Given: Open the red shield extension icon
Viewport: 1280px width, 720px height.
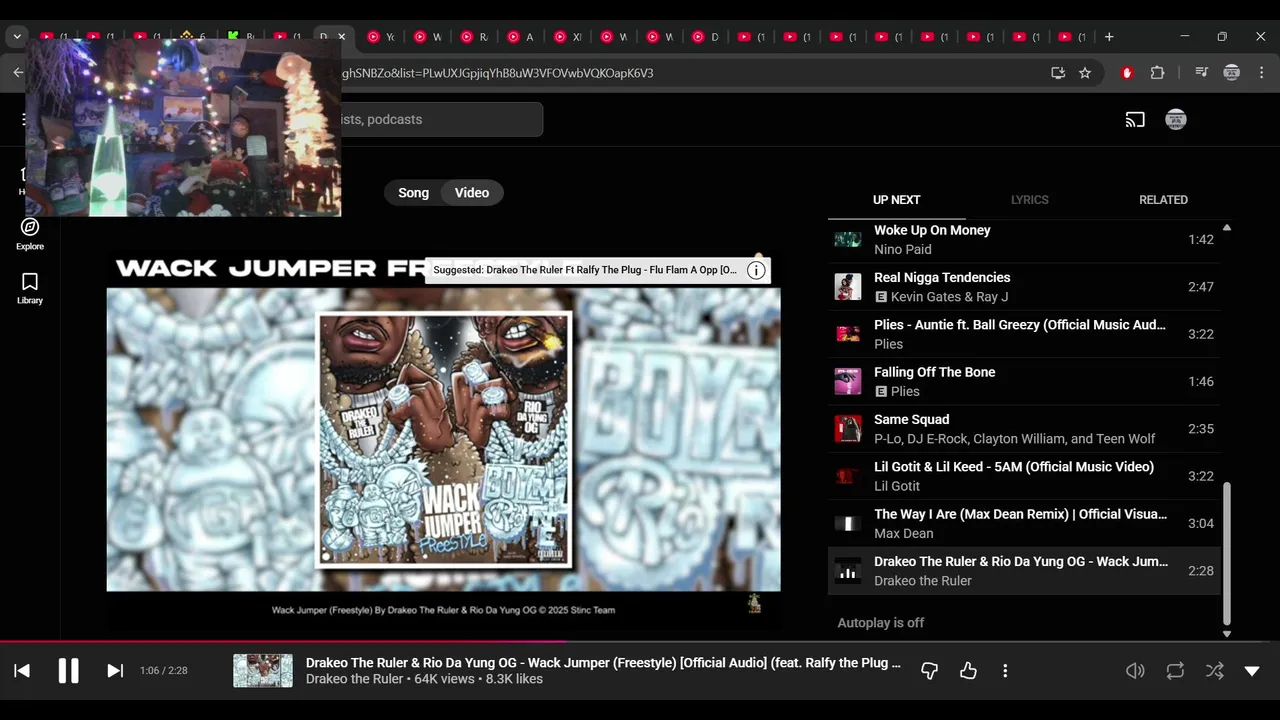Looking at the screenshot, I should click(x=1127, y=73).
